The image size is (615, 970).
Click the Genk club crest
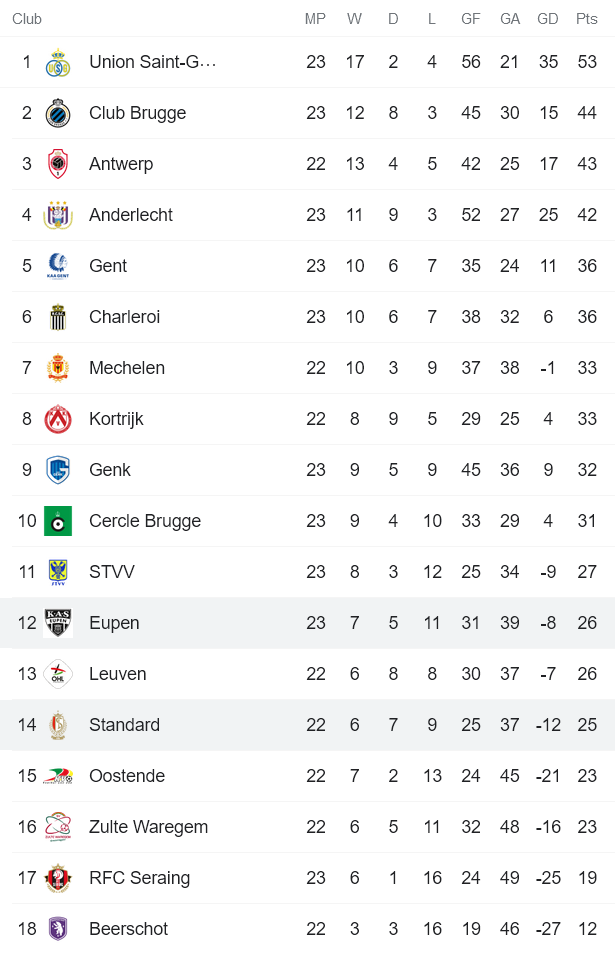(59, 469)
